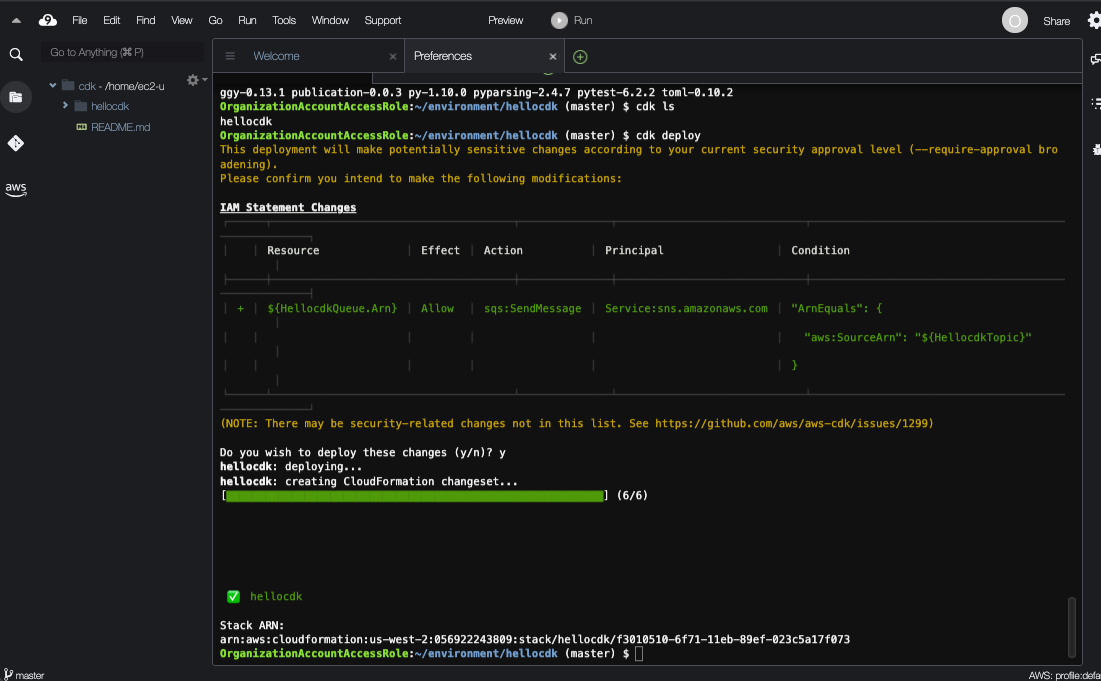
Task: Click the "IAM Statement Changes" heading
Action: (x=288, y=207)
